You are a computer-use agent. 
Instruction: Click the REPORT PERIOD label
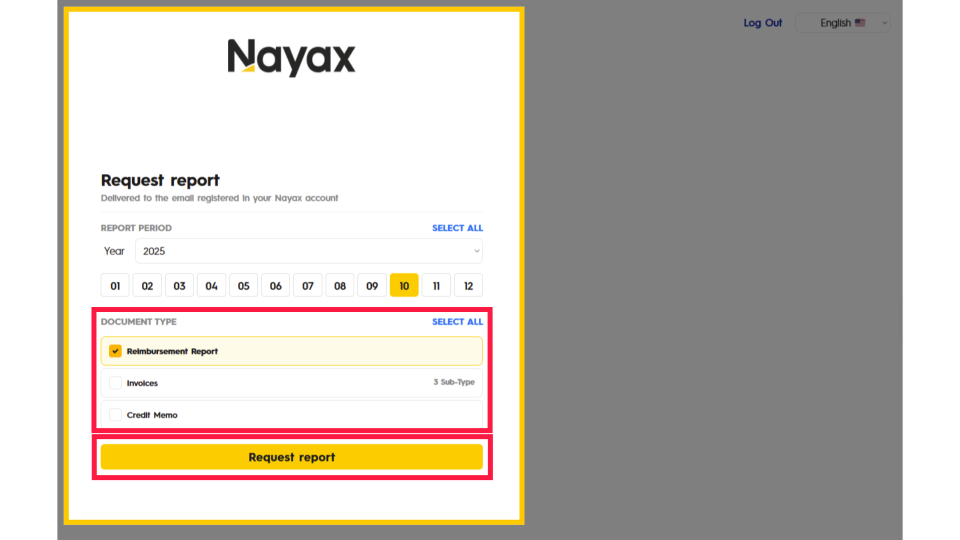point(136,228)
